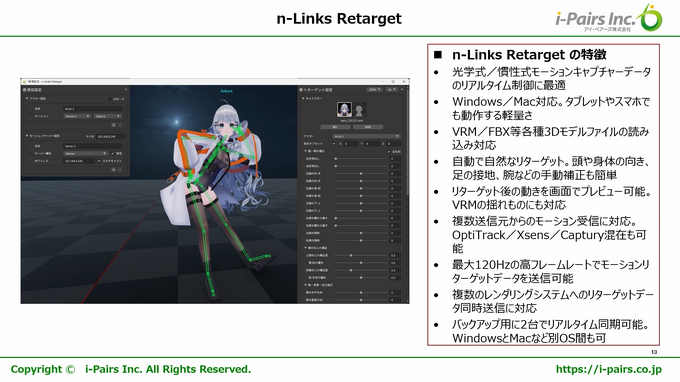This screenshot has width=680, height=382.
Task: Click the value box of the first arm slider
Action: click(395, 159)
